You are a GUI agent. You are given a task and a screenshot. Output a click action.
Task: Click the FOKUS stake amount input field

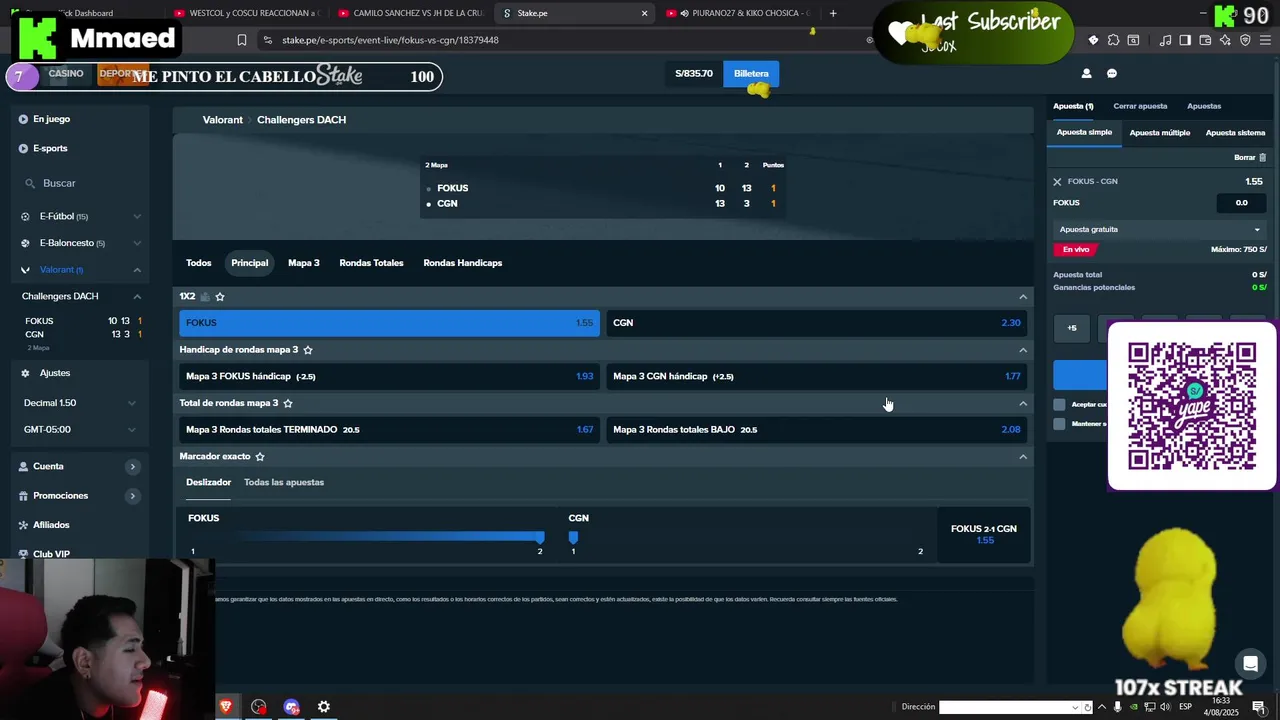pos(1242,203)
